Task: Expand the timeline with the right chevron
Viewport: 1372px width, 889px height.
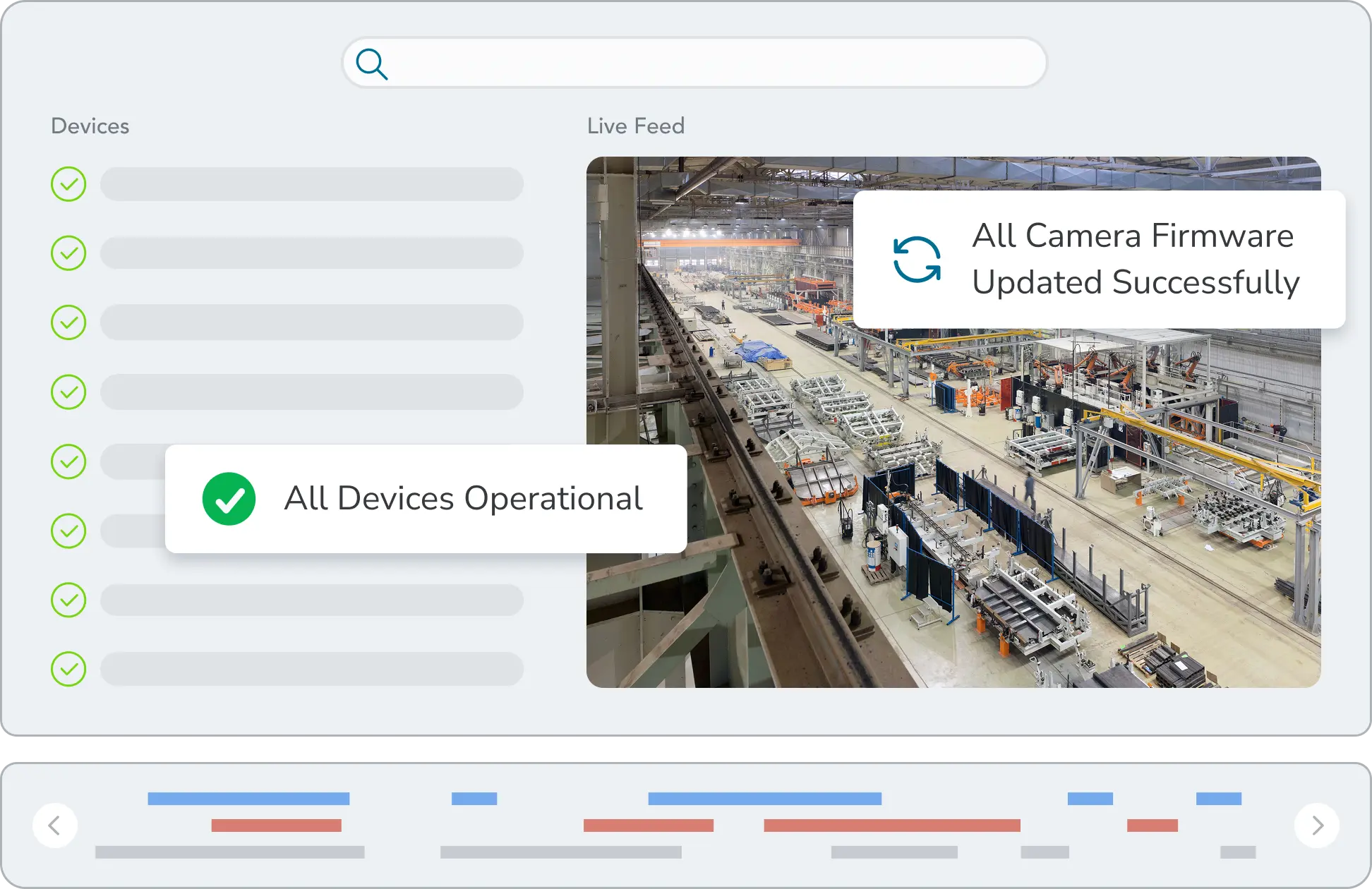Action: pyautogui.click(x=1317, y=825)
